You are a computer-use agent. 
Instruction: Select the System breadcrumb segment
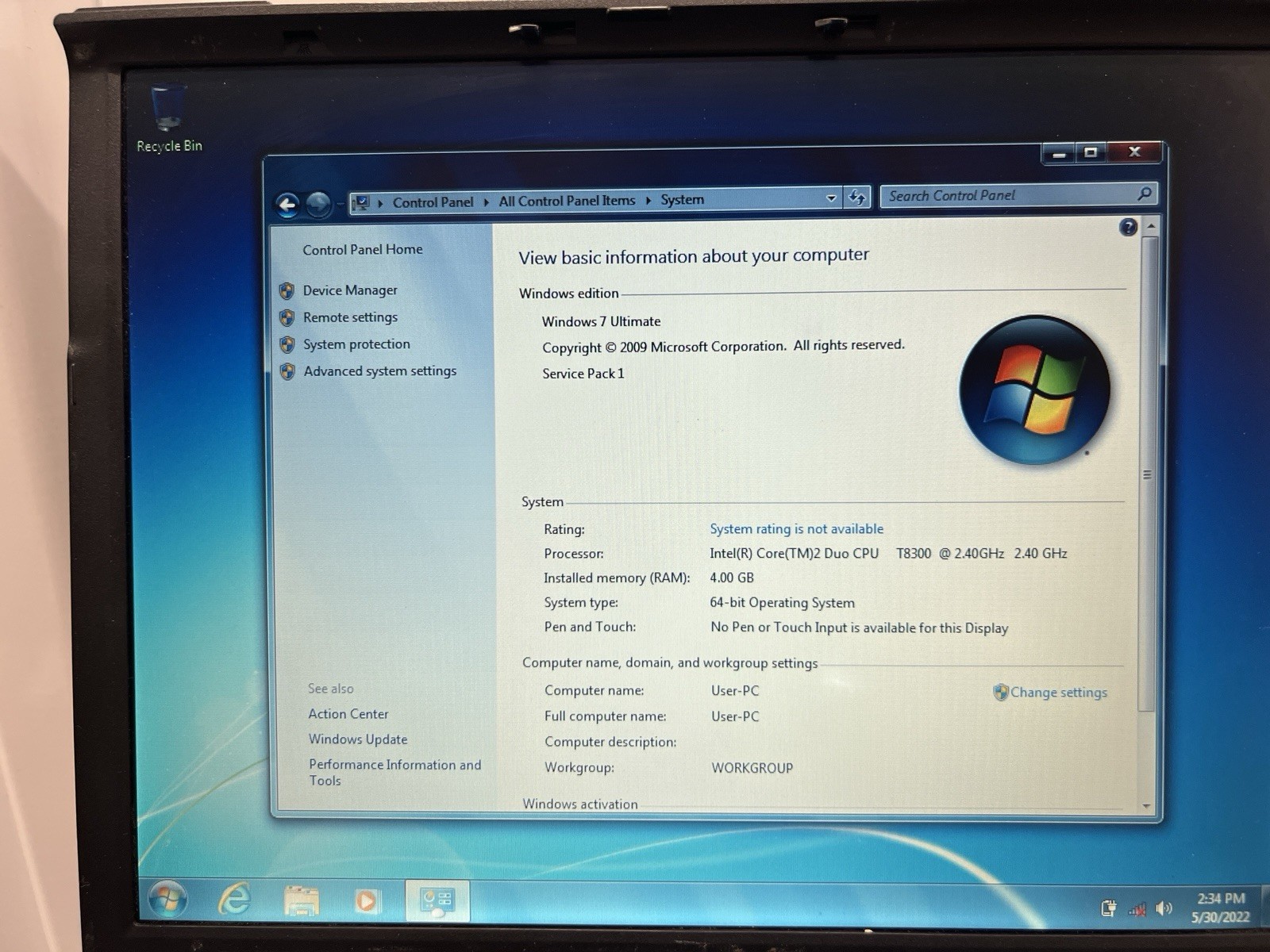tap(682, 199)
